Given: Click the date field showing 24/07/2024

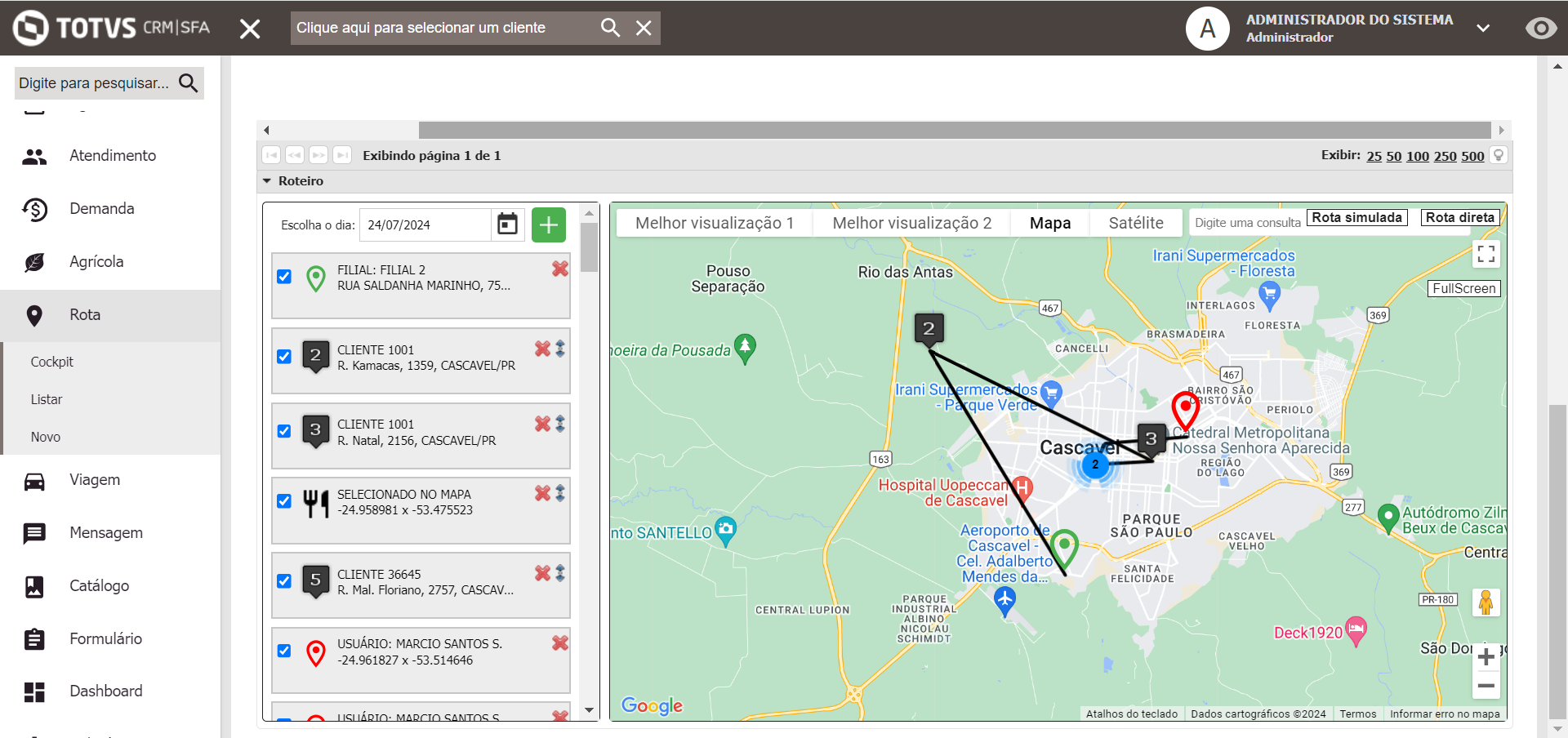Looking at the screenshot, I should tap(425, 225).
